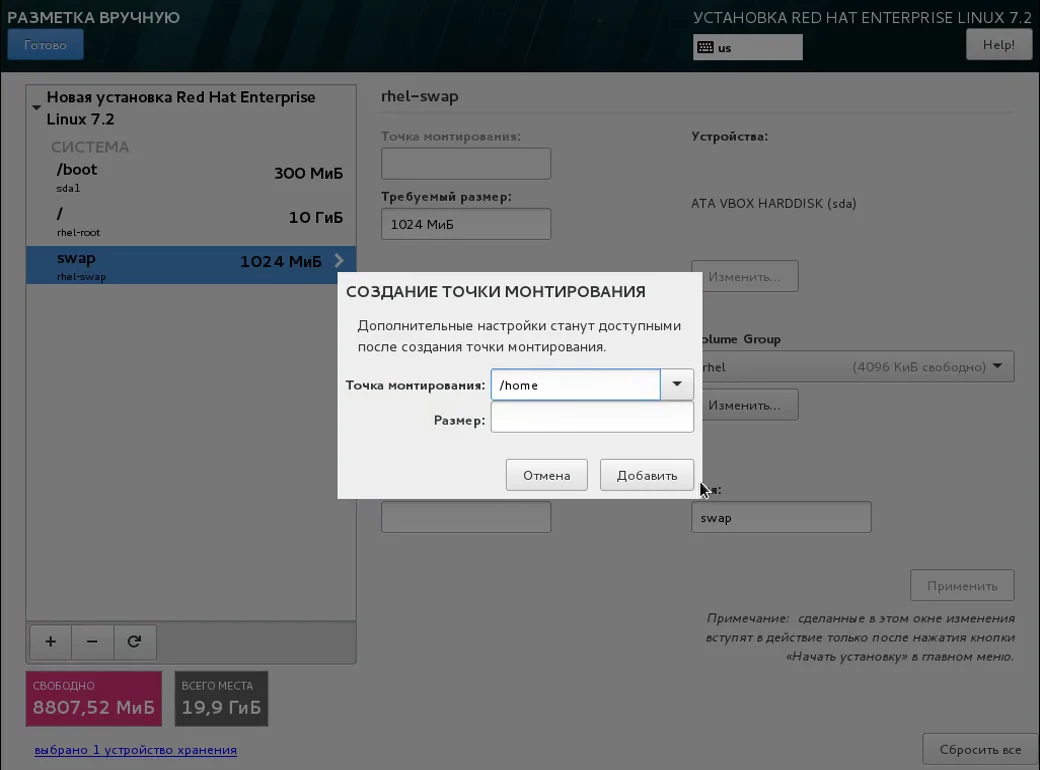Select the swap rhel-swap partition row

(x=191, y=265)
